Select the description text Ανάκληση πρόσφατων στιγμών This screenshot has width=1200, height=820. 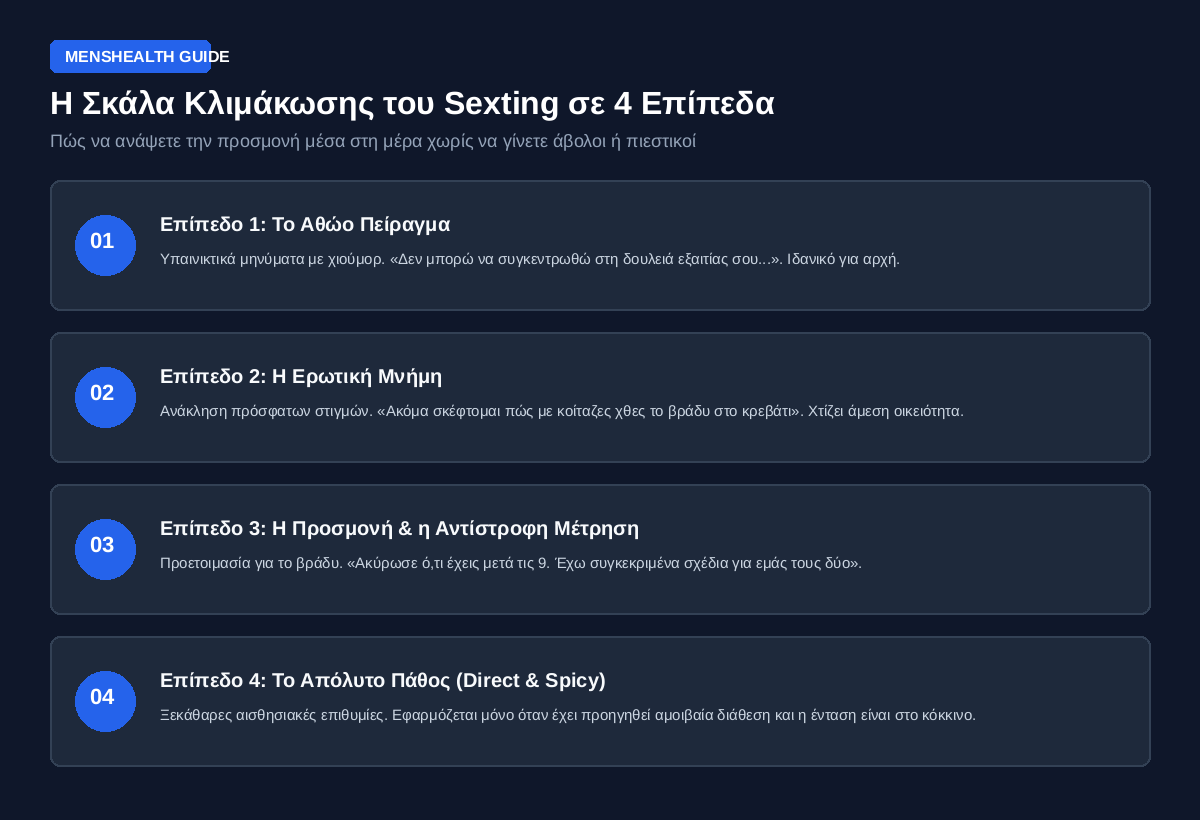(562, 411)
